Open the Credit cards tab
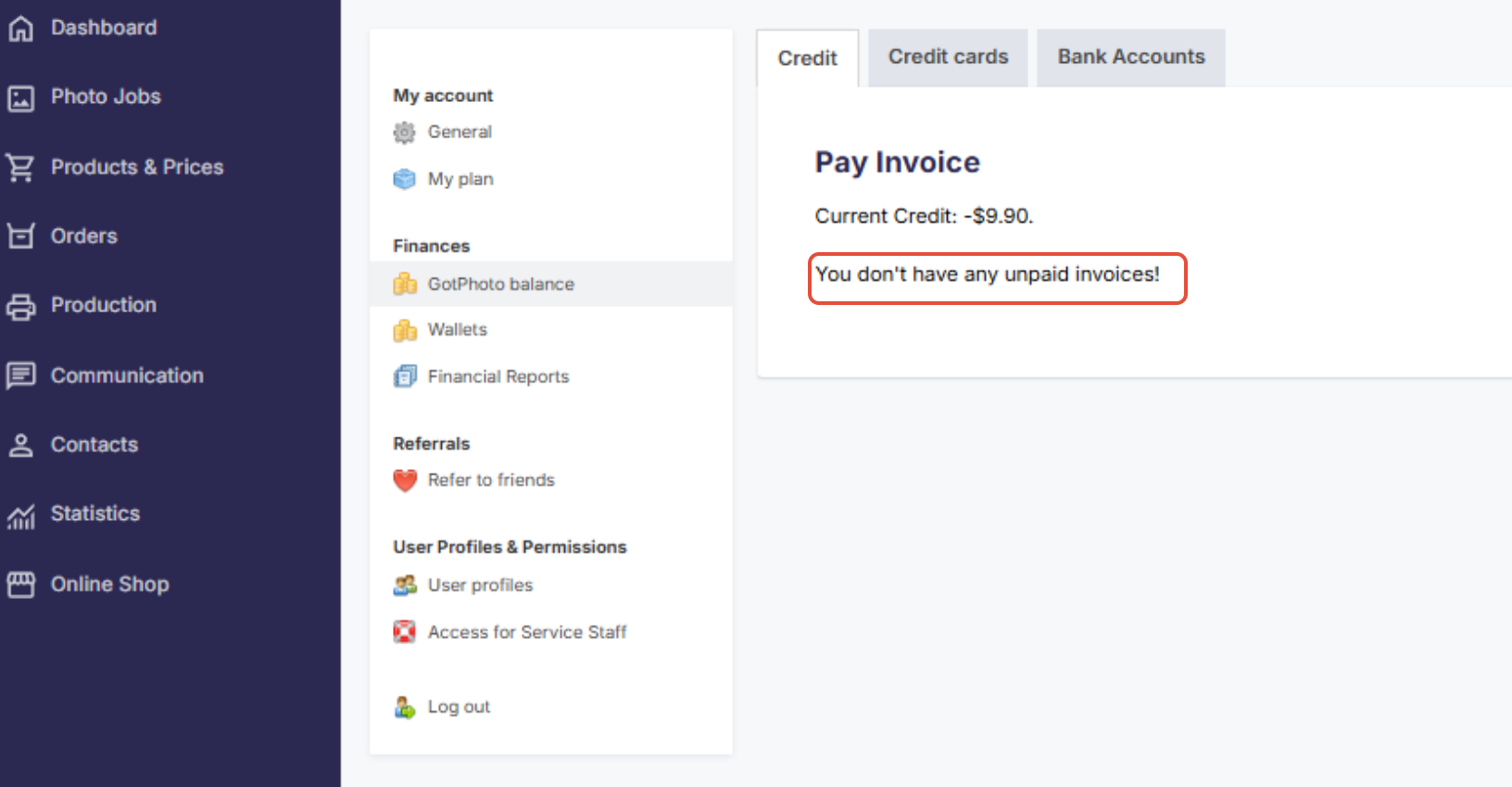This screenshot has width=1512, height=787. 948,57
